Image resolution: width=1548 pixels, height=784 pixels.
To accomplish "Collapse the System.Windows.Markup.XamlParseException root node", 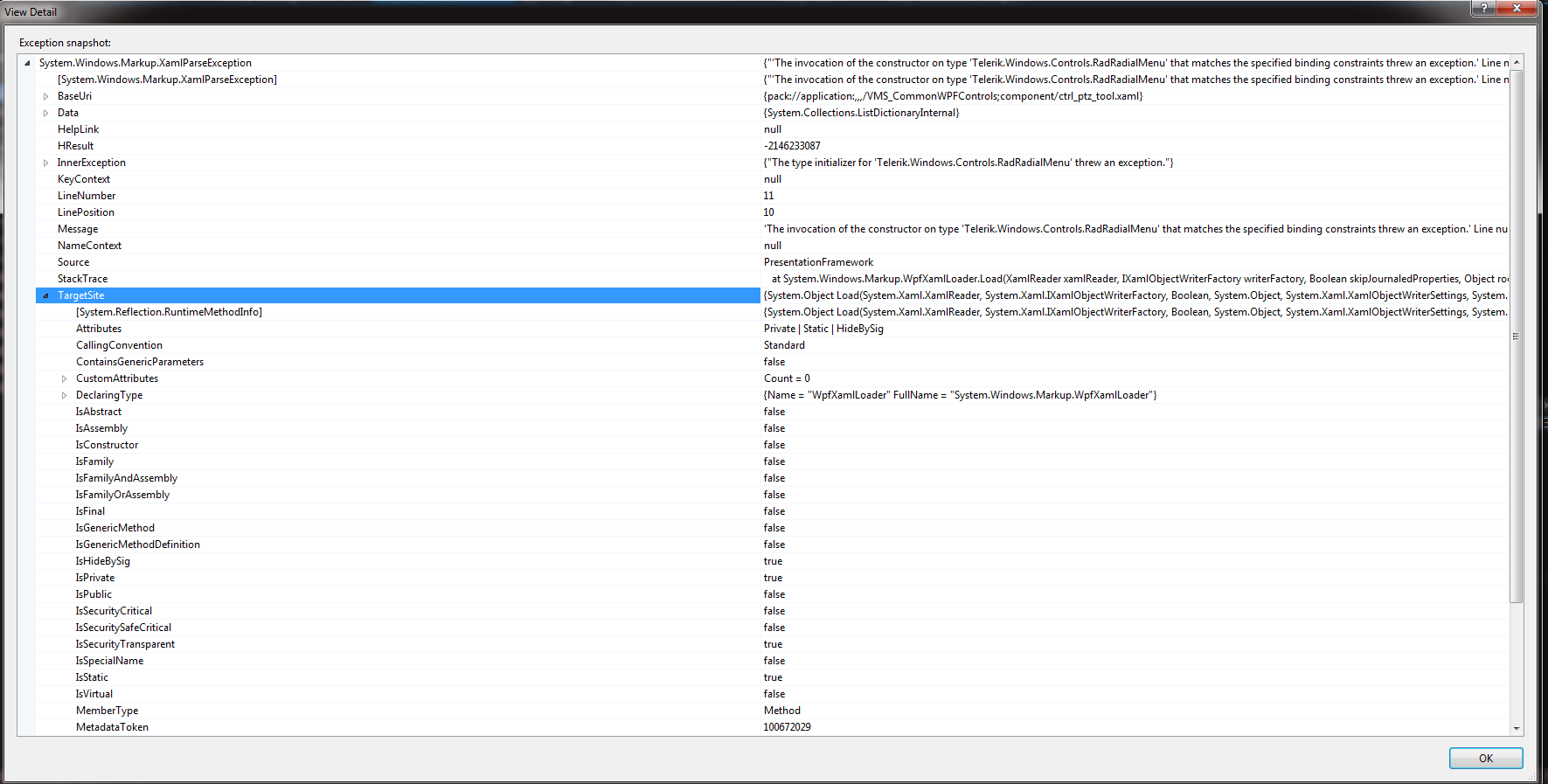I will coord(27,63).
